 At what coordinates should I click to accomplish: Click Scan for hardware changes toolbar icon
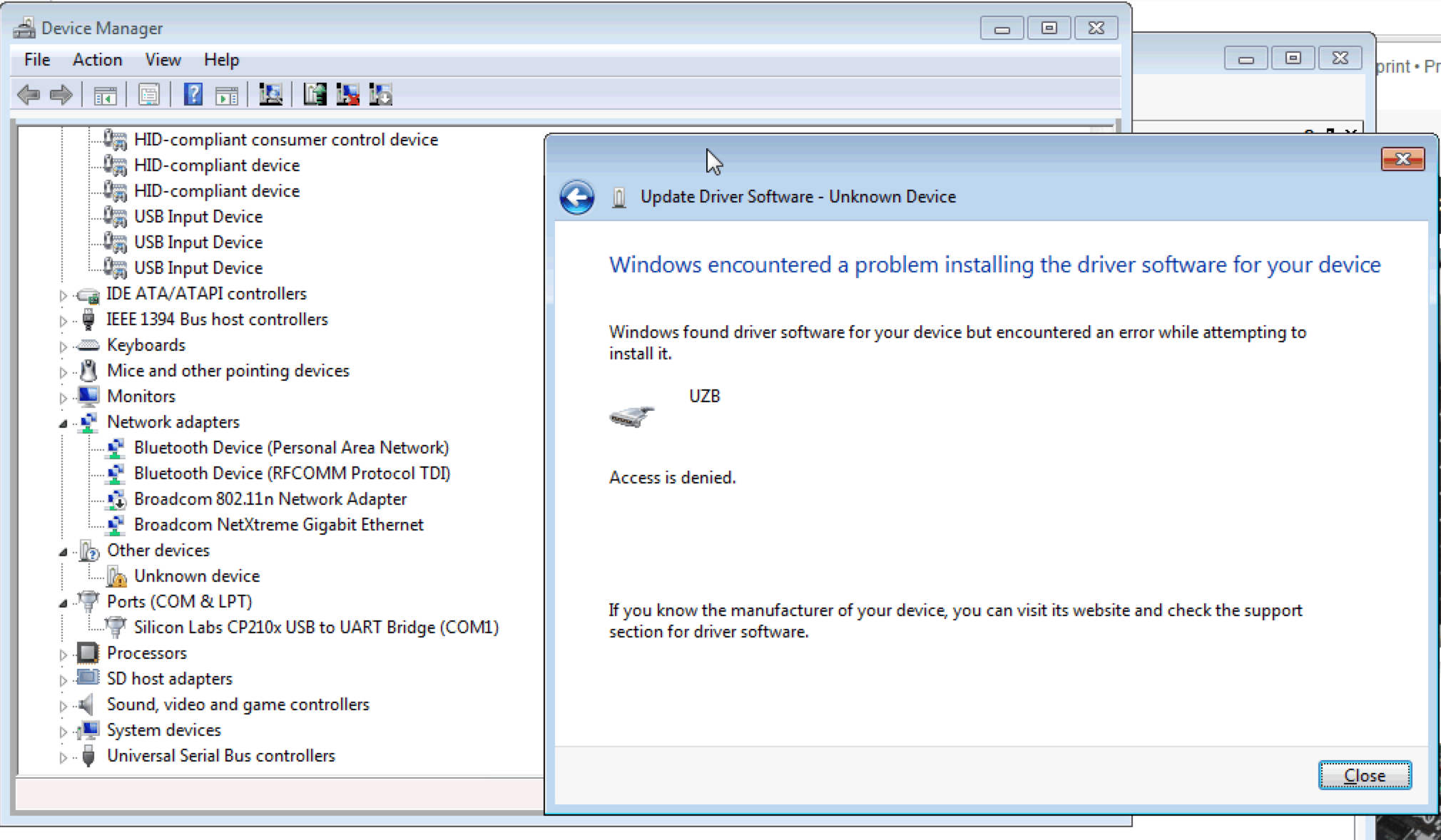coord(270,94)
